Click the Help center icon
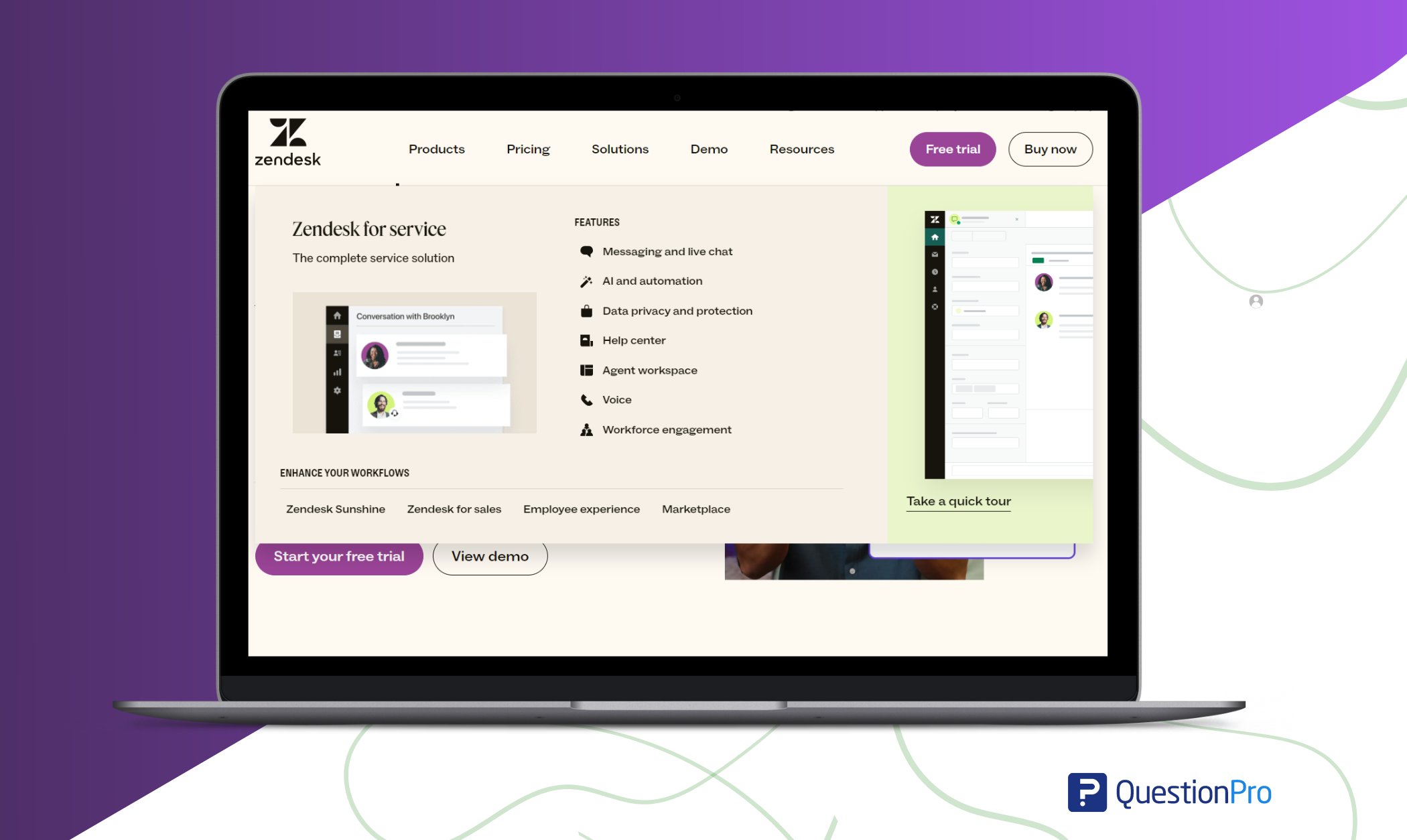Image resolution: width=1407 pixels, height=840 pixels. tap(584, 340)
